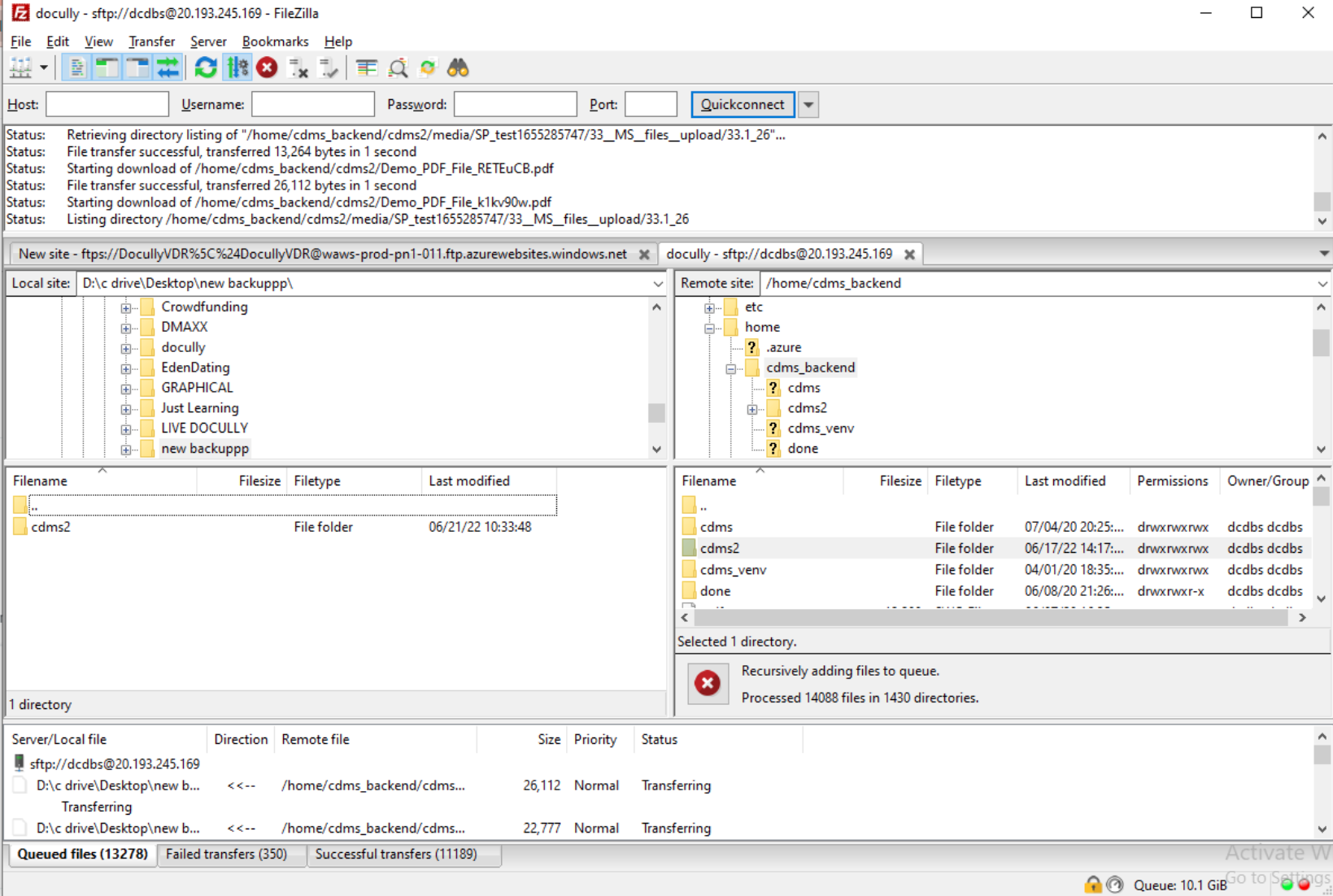Toggle the transfer queue display icon
The height and width of the screenshot is (896, 1333).
168,68
